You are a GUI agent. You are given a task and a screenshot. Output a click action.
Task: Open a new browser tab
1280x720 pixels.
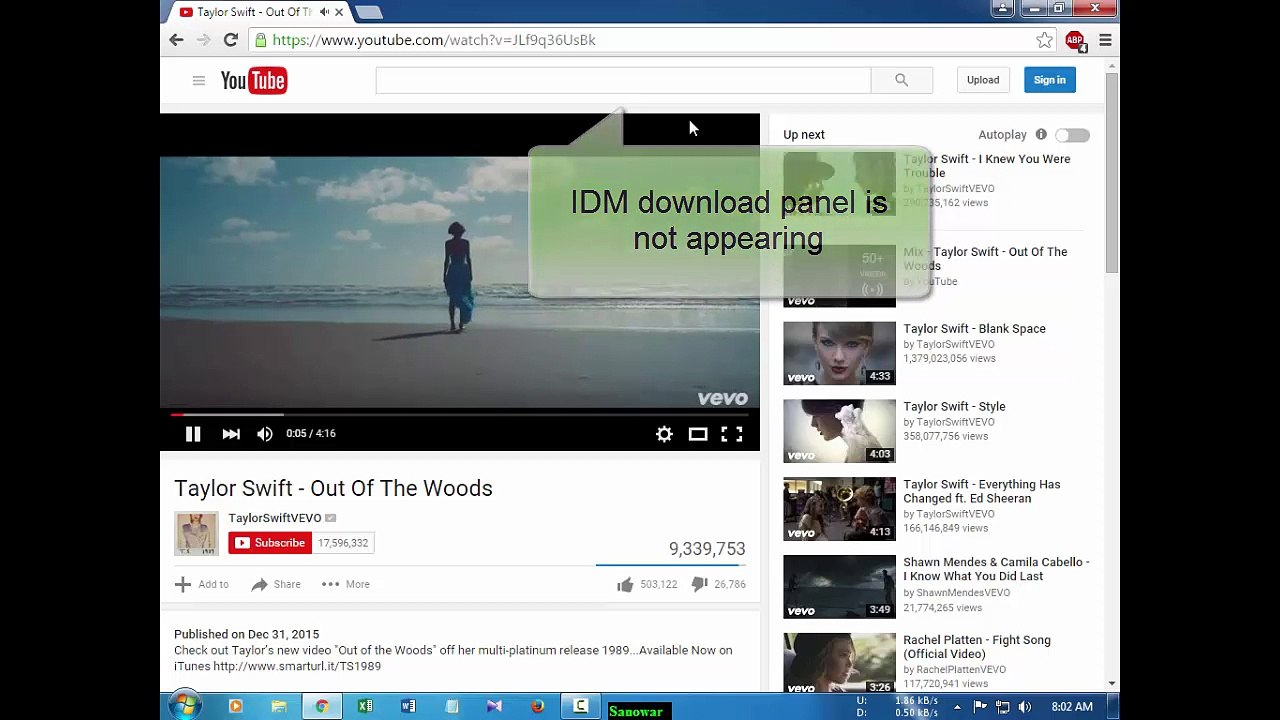tap(368, 12)
